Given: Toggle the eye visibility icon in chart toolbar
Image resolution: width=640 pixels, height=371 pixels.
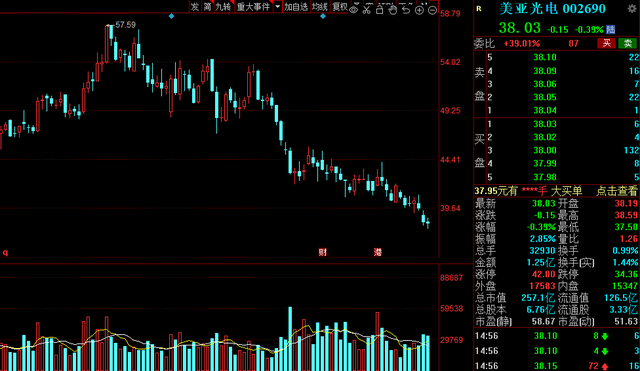Looking at the screenshot, I should [353, 10].
